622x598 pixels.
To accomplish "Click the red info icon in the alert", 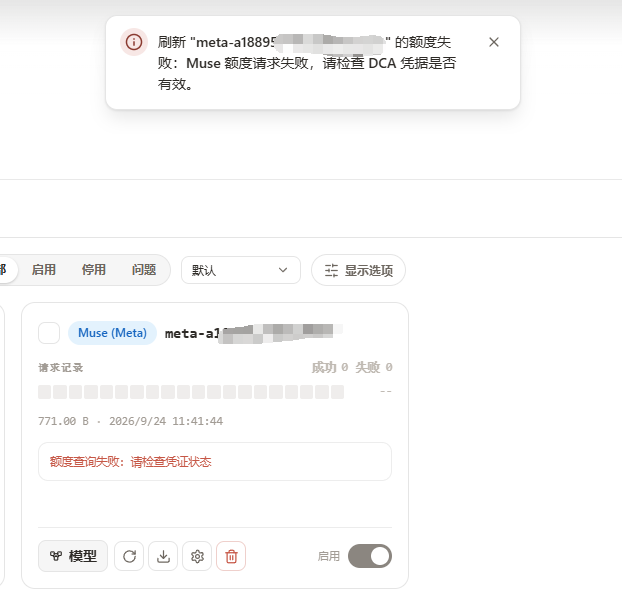I will pyautogui.click(x=134, y=42).
